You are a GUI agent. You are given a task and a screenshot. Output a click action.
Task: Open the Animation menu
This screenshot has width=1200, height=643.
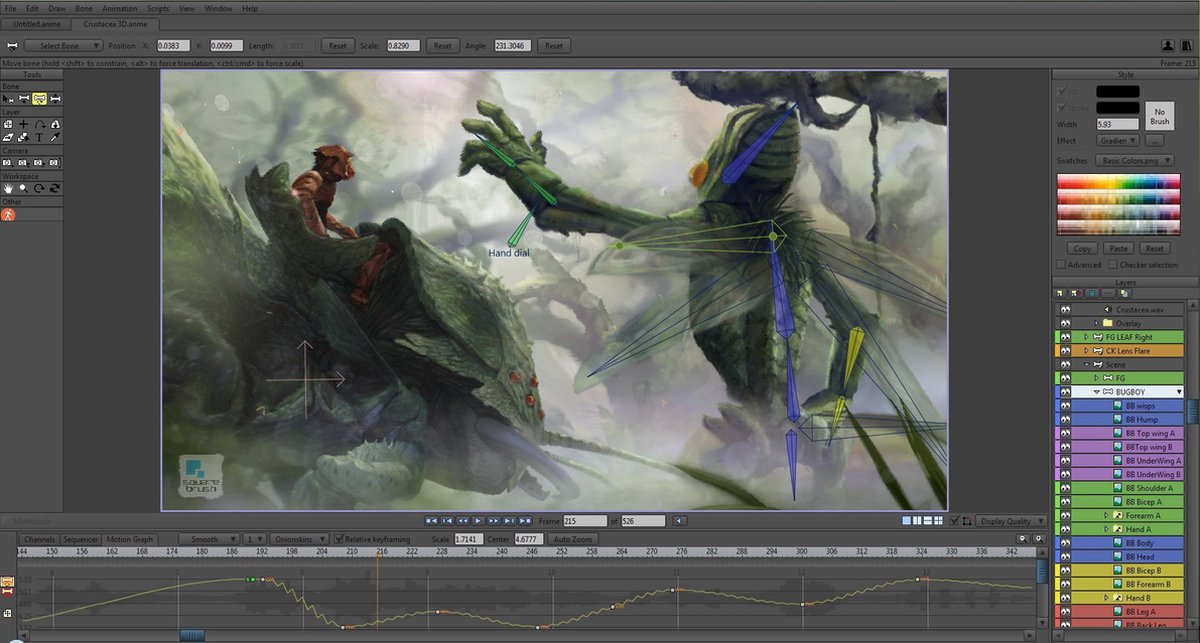[x=120, y=8]
